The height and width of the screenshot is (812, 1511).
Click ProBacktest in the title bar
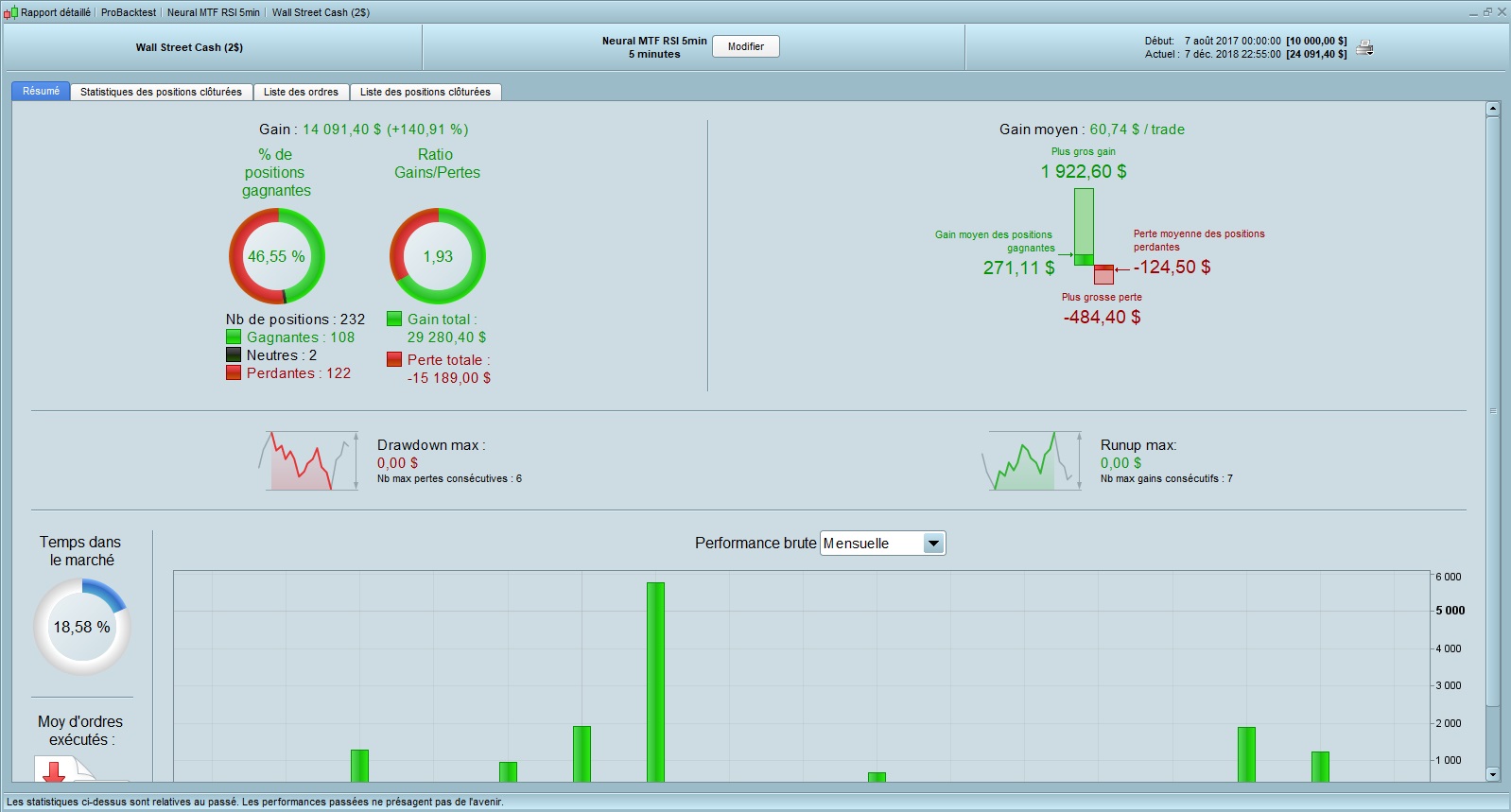(x=129, y=12)
